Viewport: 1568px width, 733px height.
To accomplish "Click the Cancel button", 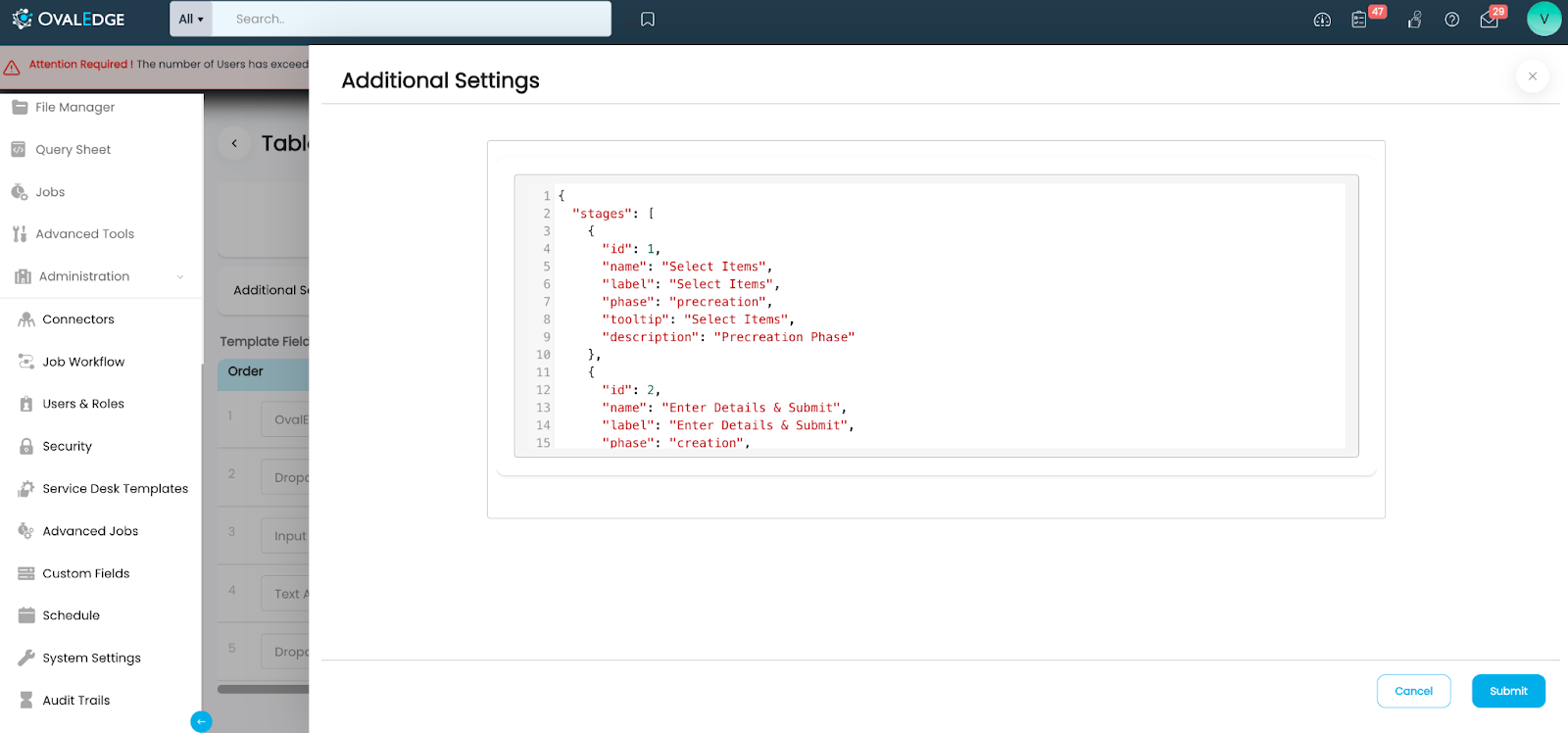I will click(x=1413, y=691).
